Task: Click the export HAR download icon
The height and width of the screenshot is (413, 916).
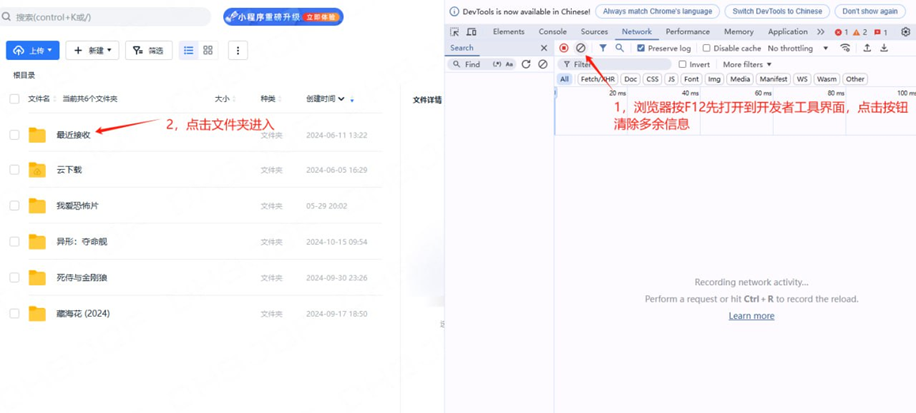Action: click(884, 48)
